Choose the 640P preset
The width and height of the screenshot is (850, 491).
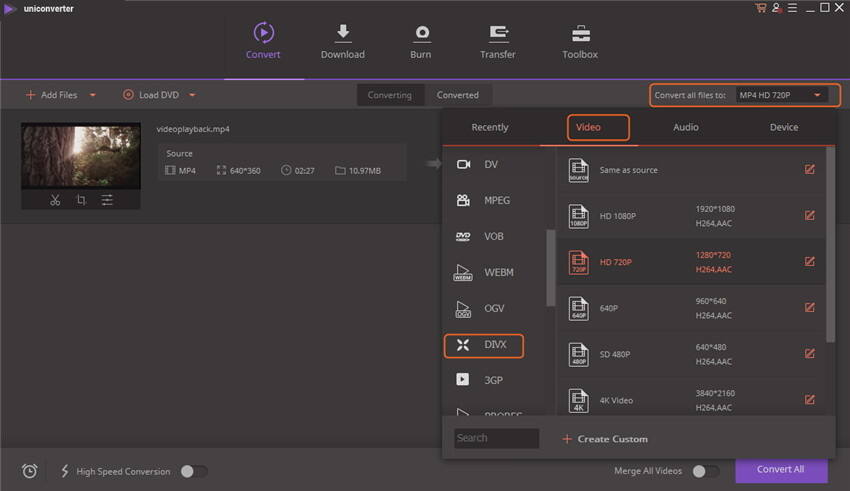[x=691, y=308]
